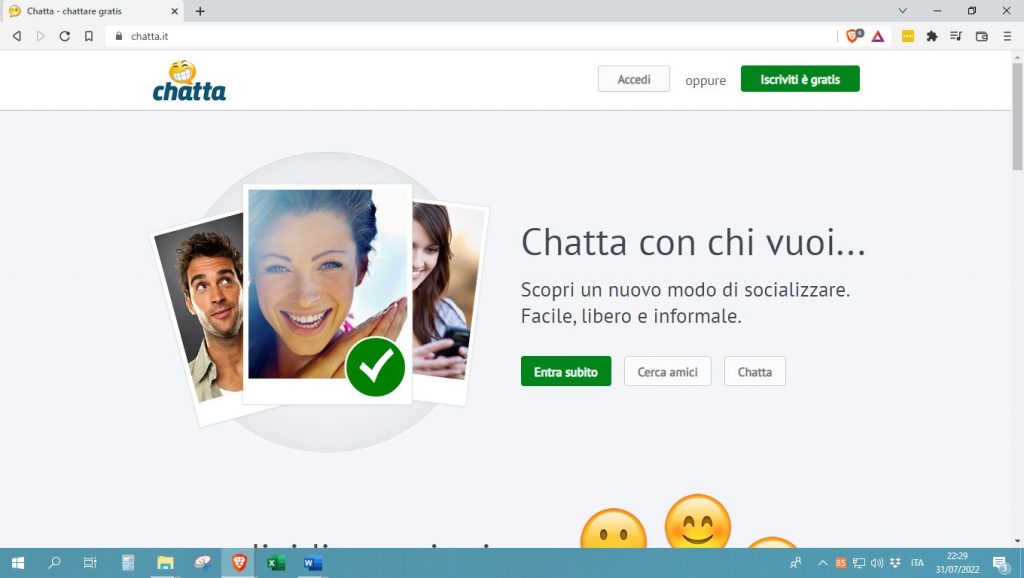Viewport: 1024px width, 578px height.
Task: Expand hidden icons in the system tray
Action: (x=823, y=564)
